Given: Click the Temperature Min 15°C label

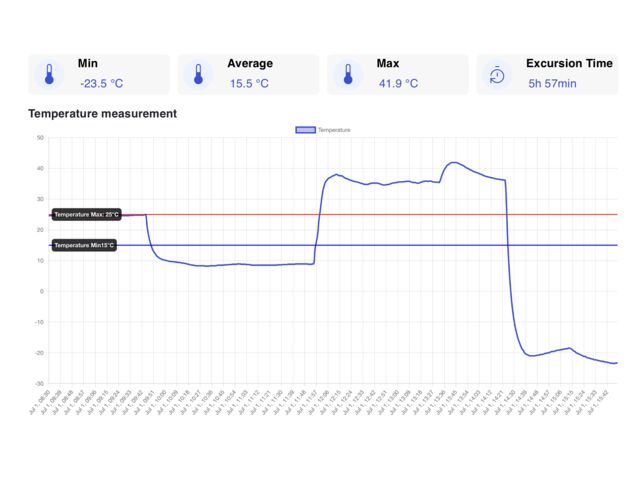Looking at the screenshot, I should pos(84,245).
